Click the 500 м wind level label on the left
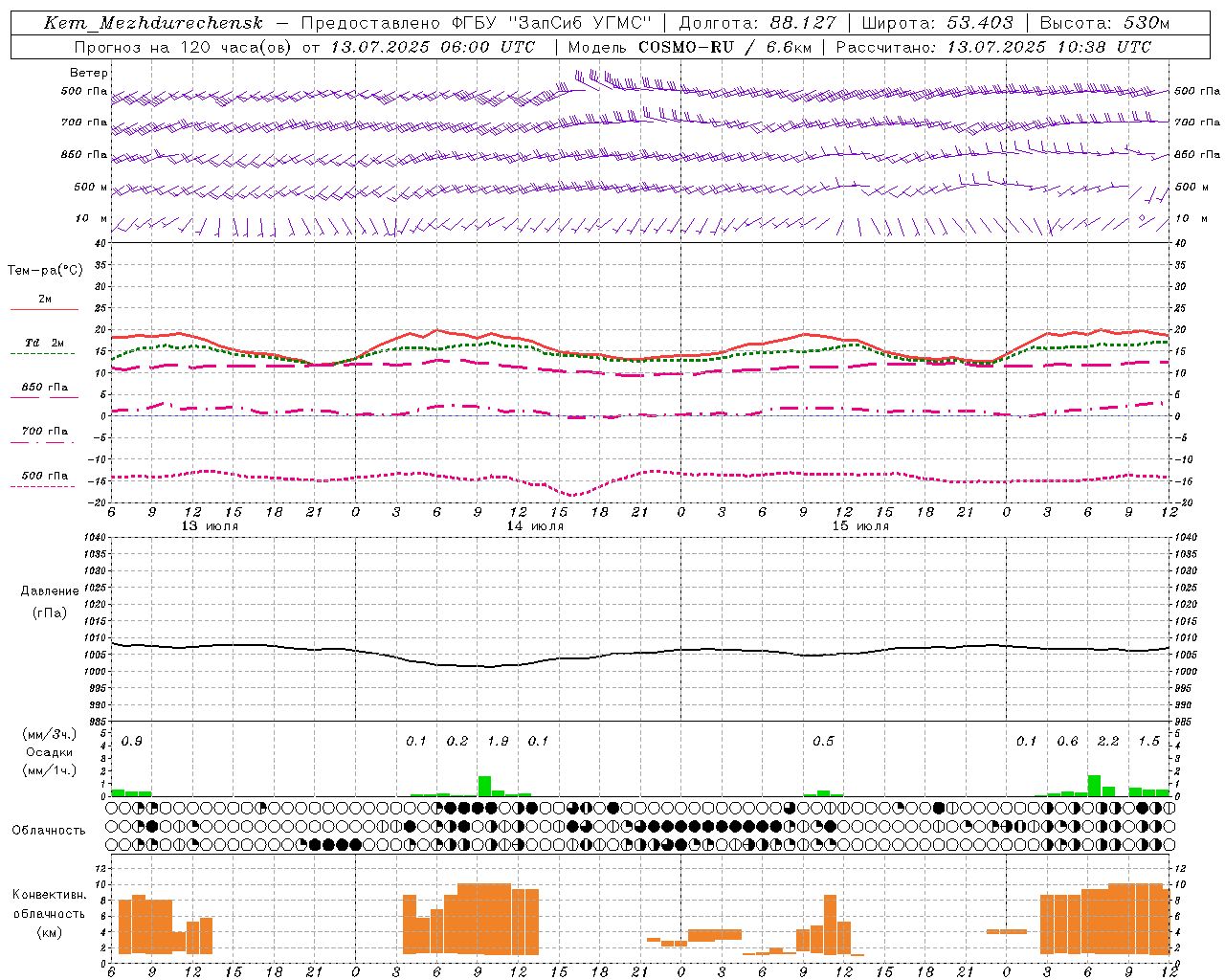The width and height of the screenshot is (1225, 980). [x=91, y=187]
